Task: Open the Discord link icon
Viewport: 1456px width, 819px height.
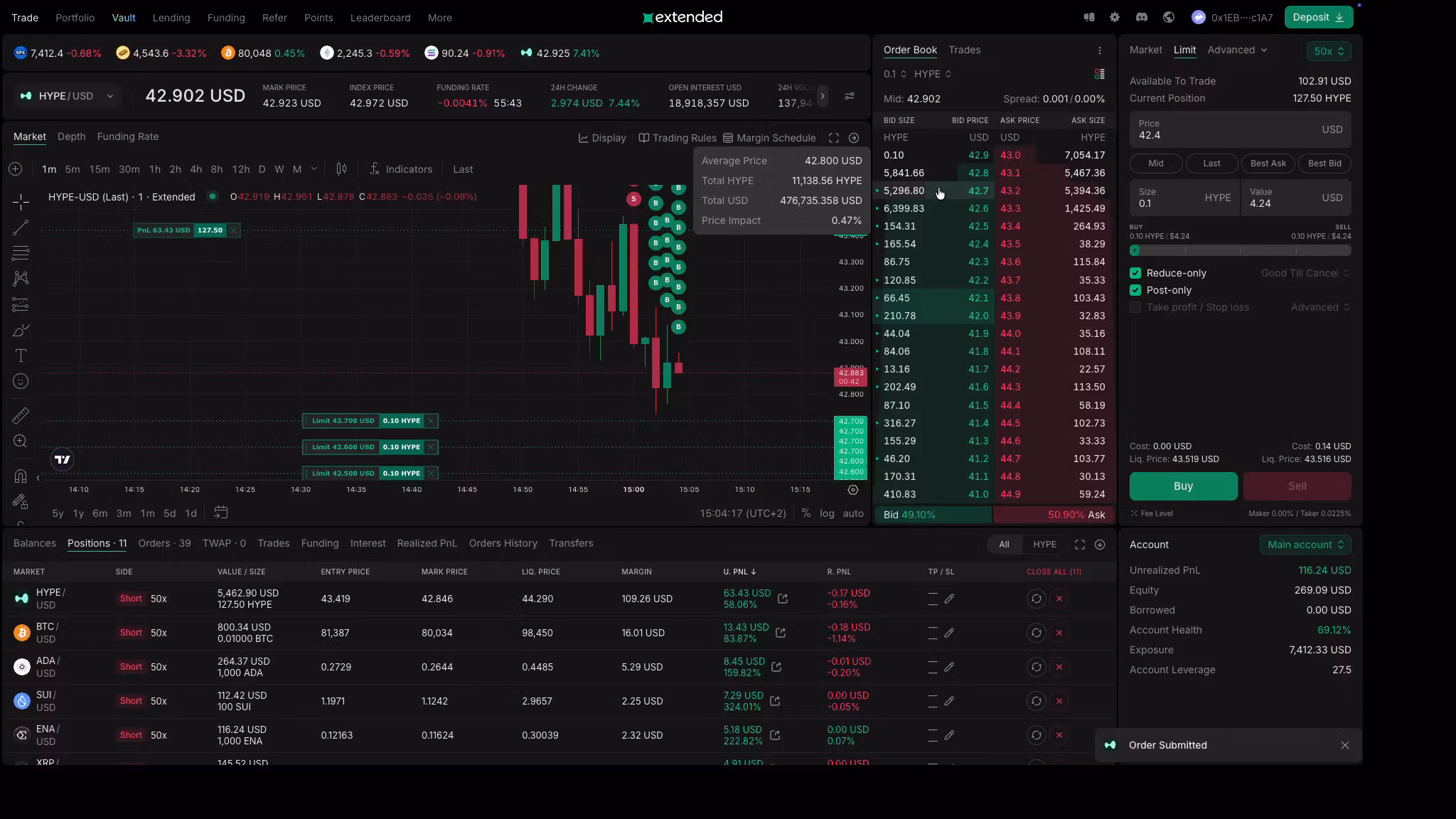Action: pos(1142,18)
